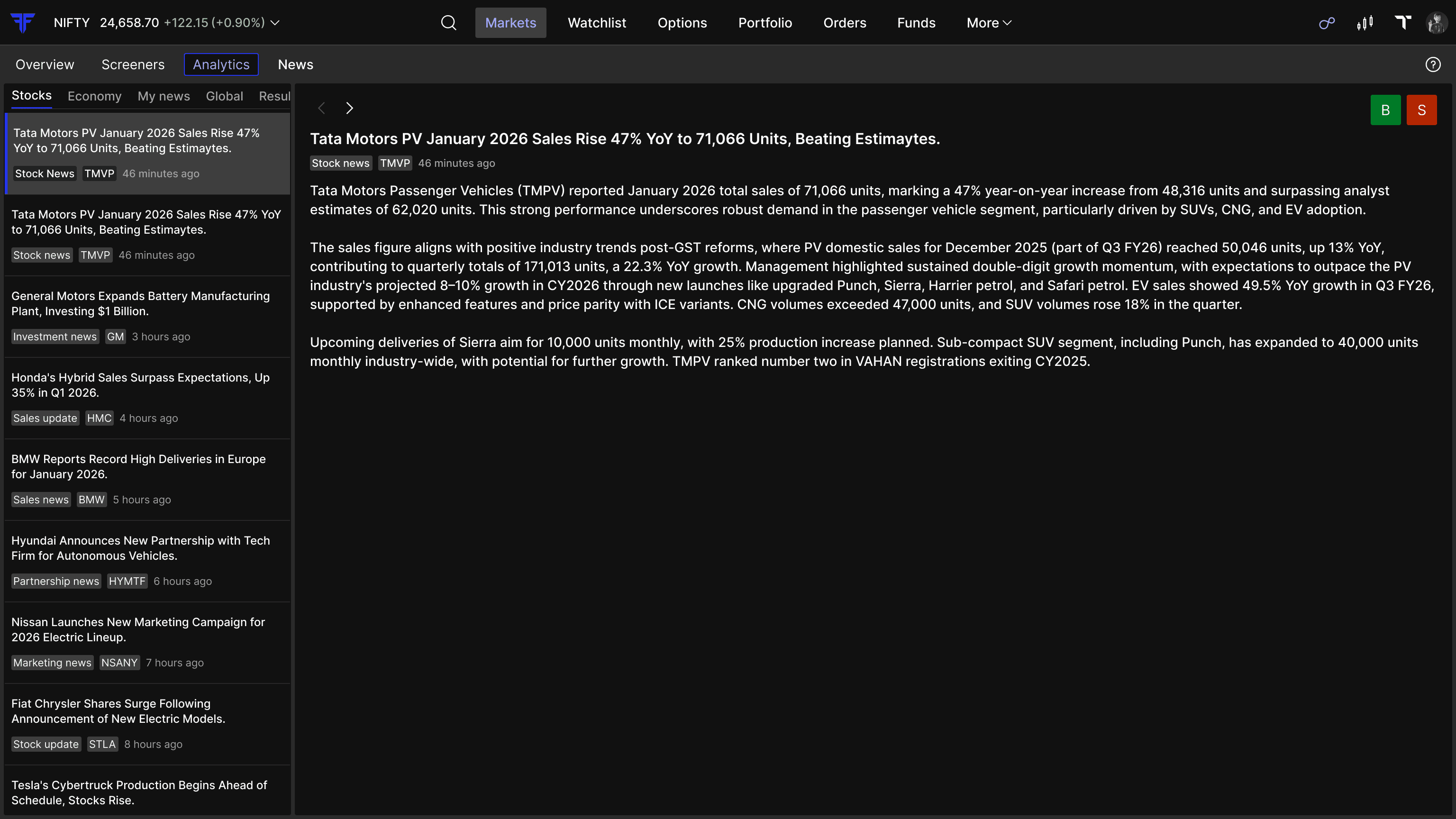Select the Stocks news category
This screenshot has width=1456, height=819.
(x=32, y=96)
